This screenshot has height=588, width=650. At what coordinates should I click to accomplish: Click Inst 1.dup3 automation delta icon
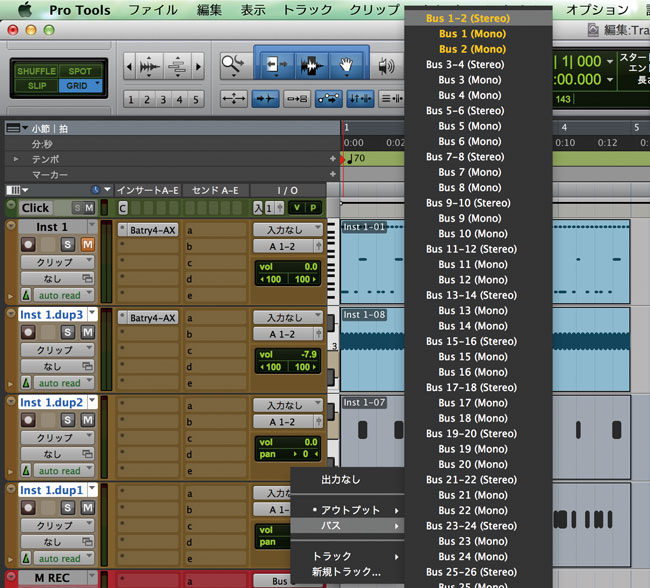click(26, 383)
